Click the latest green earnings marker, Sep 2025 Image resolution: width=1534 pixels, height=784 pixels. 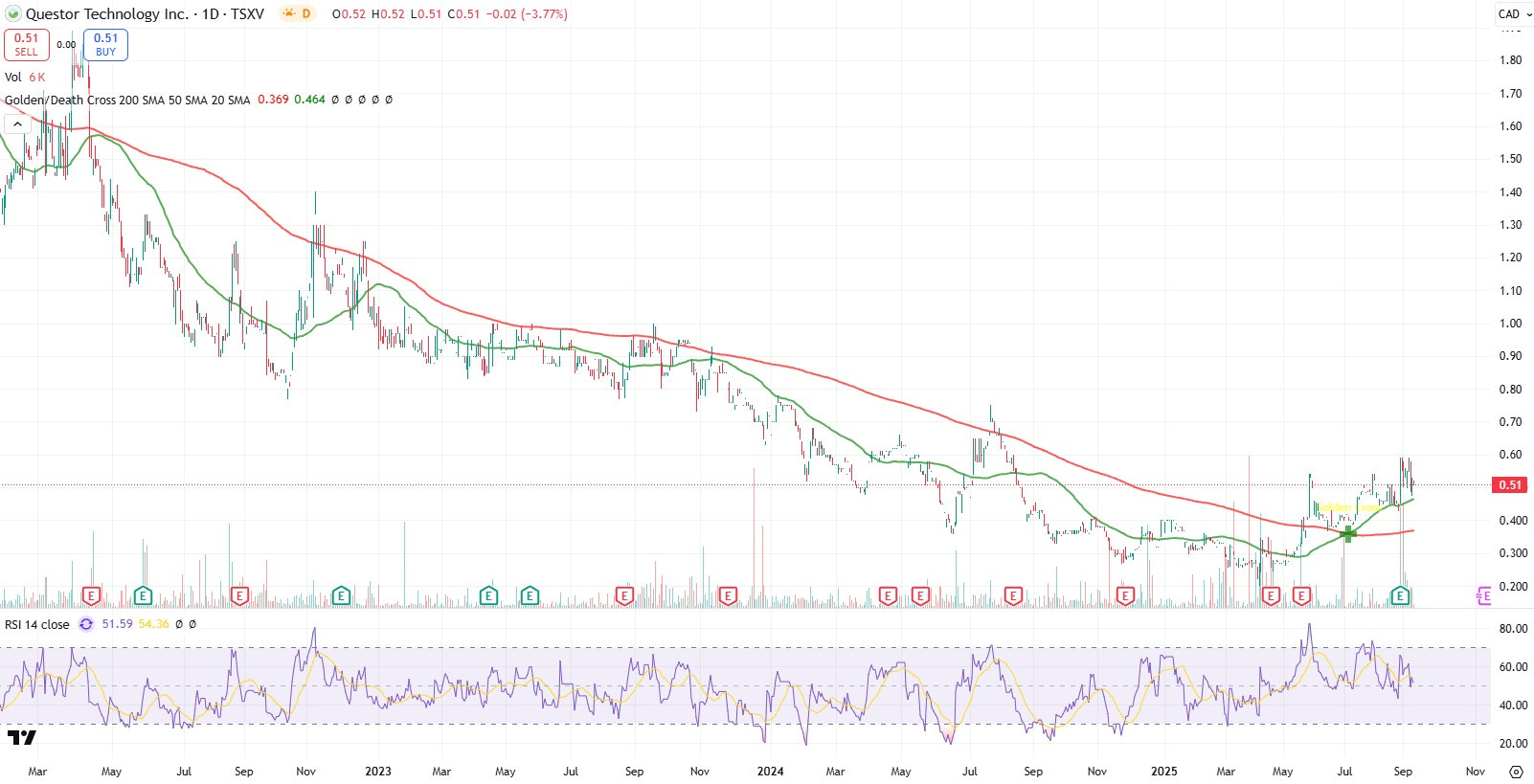tap(1400, 596)
